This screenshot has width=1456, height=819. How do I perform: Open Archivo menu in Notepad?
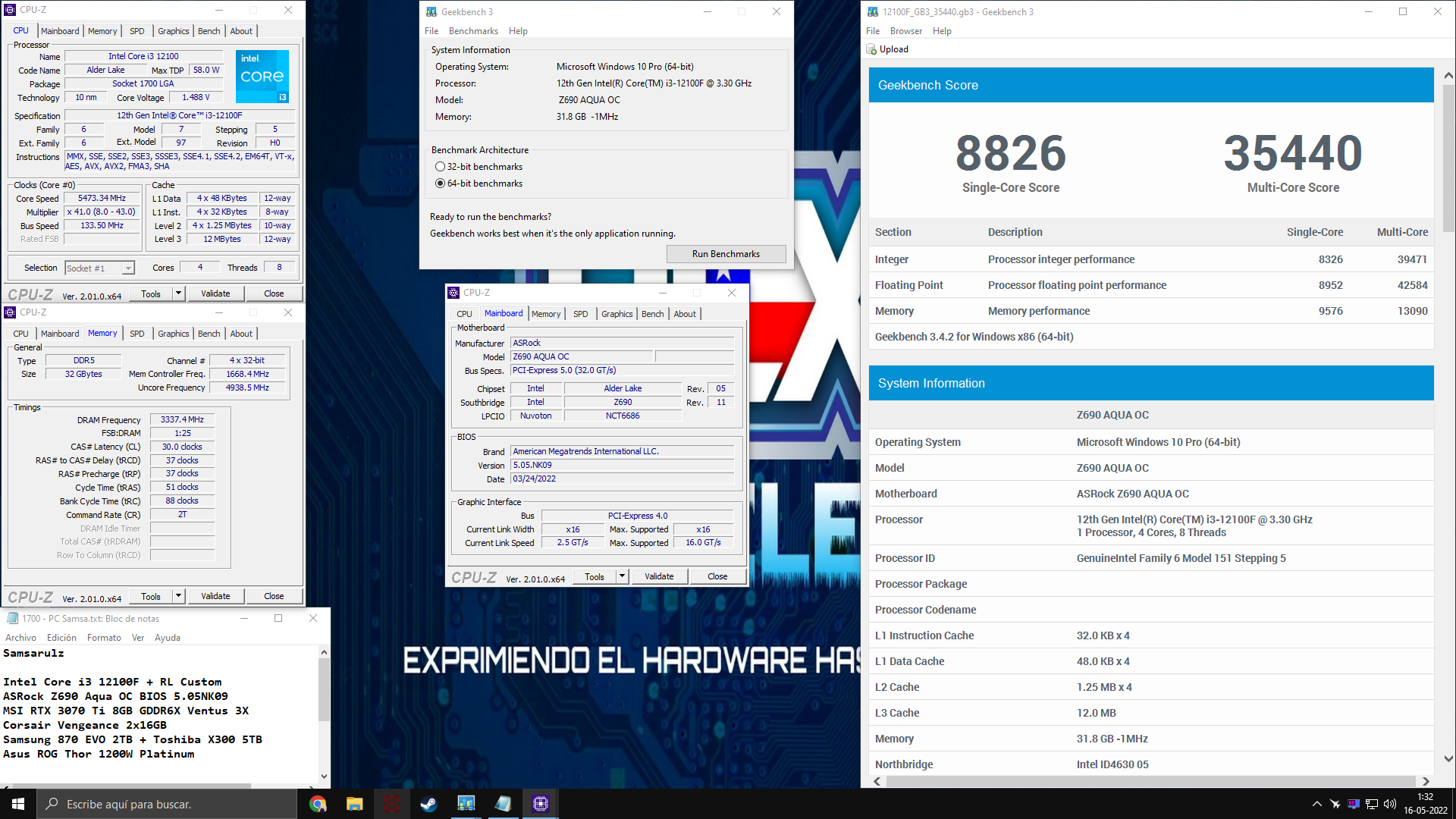tap(20, 638)
